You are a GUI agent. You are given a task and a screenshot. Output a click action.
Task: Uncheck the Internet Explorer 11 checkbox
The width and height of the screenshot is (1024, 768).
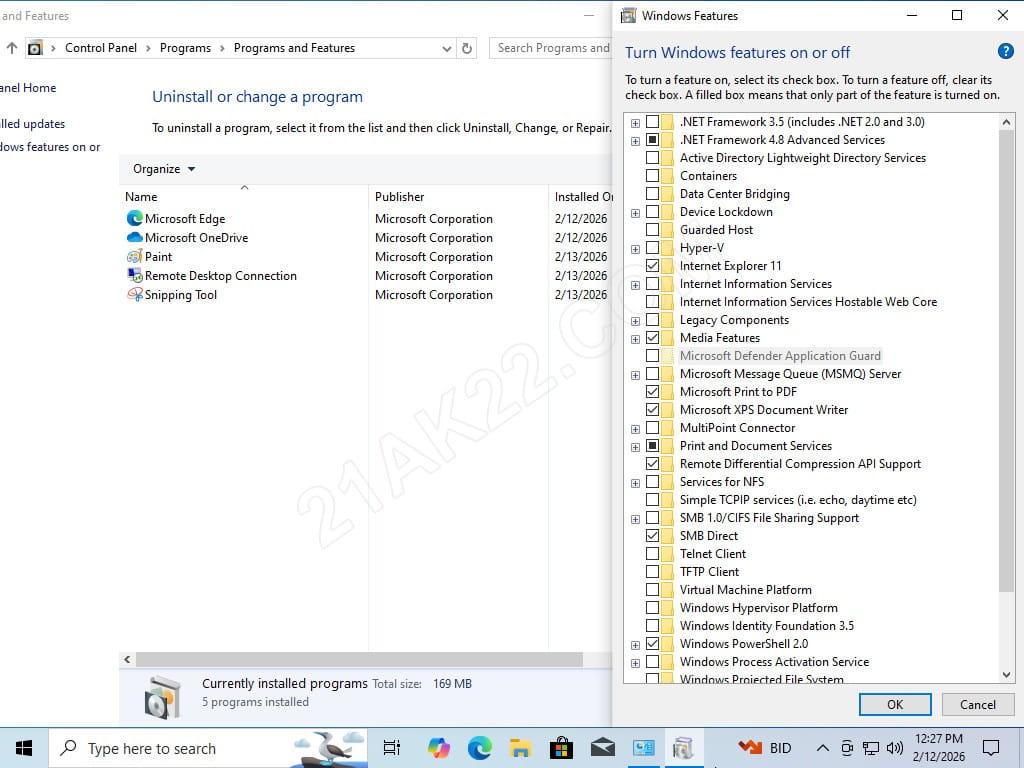coord(652,266)
